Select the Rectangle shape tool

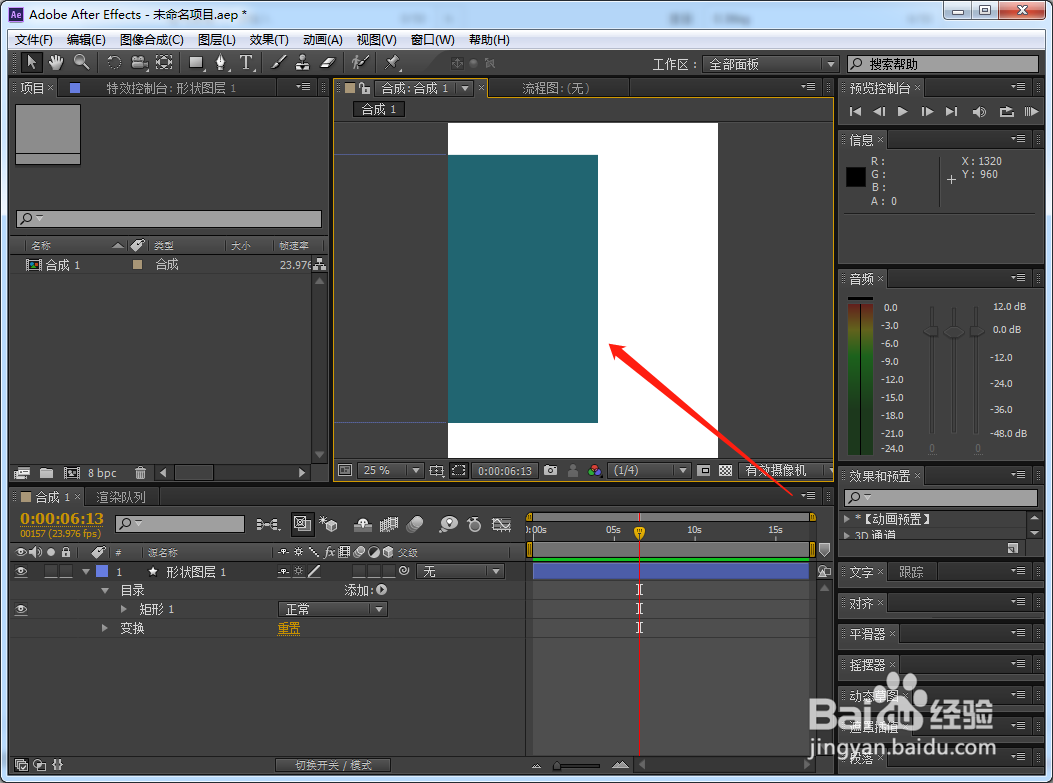point(196,63)
